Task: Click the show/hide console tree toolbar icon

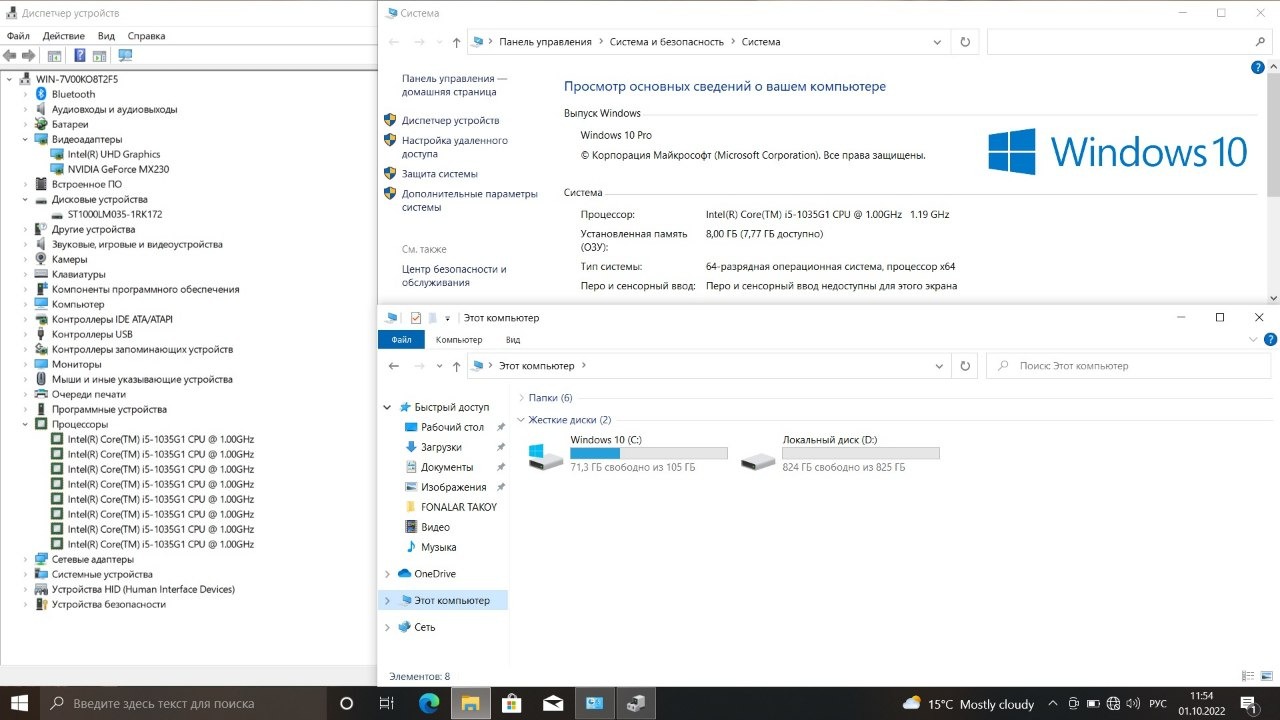Action: pyautogui.click(x=54, y=56)
